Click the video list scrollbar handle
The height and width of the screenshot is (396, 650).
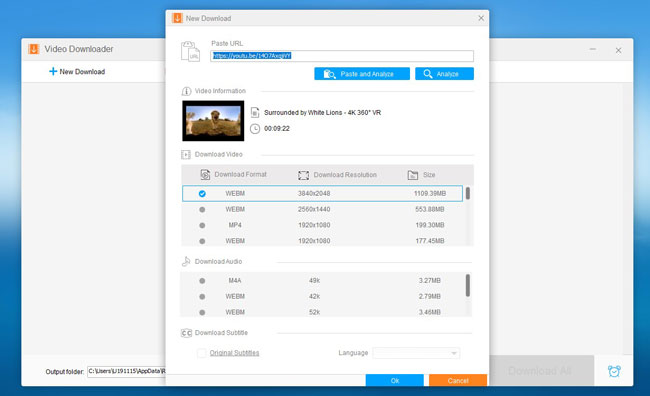468,193
